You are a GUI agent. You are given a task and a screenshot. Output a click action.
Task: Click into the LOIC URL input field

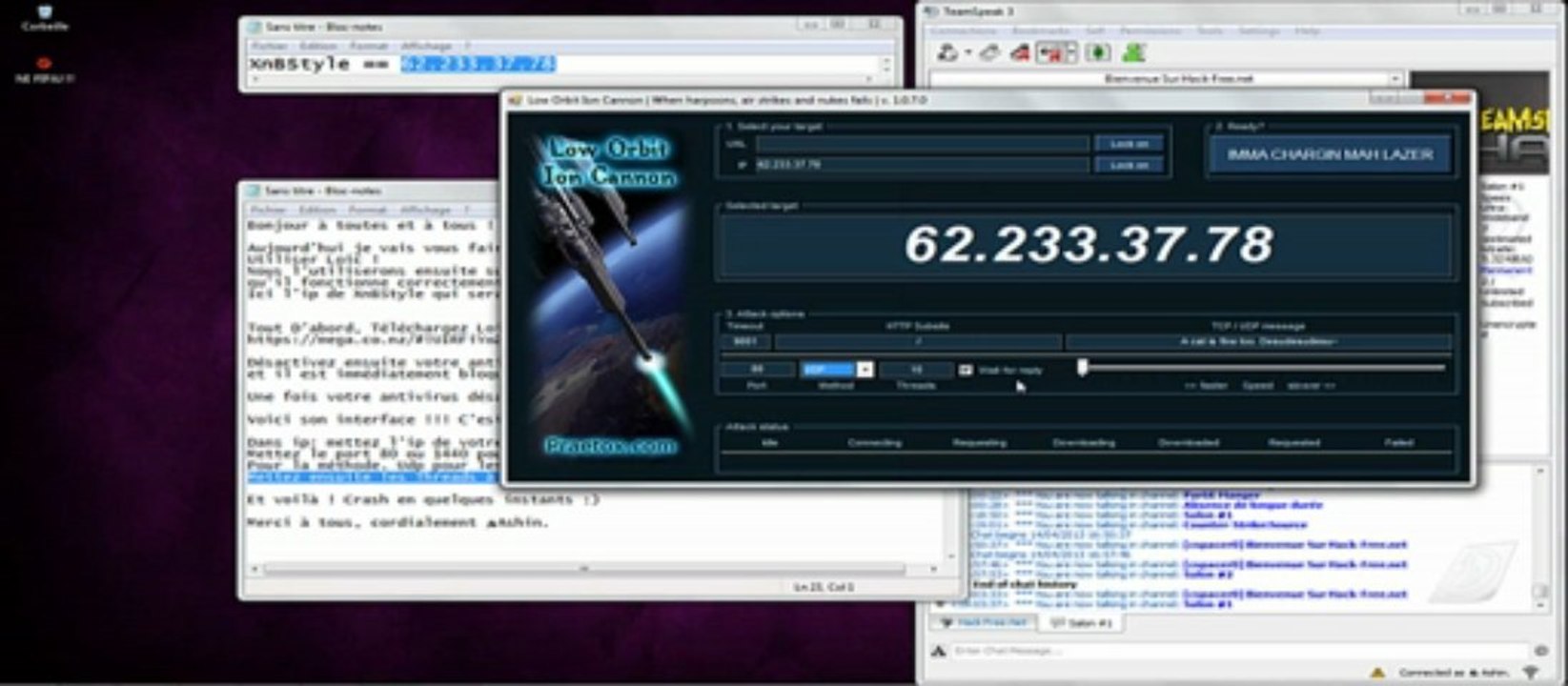(922, 144)
